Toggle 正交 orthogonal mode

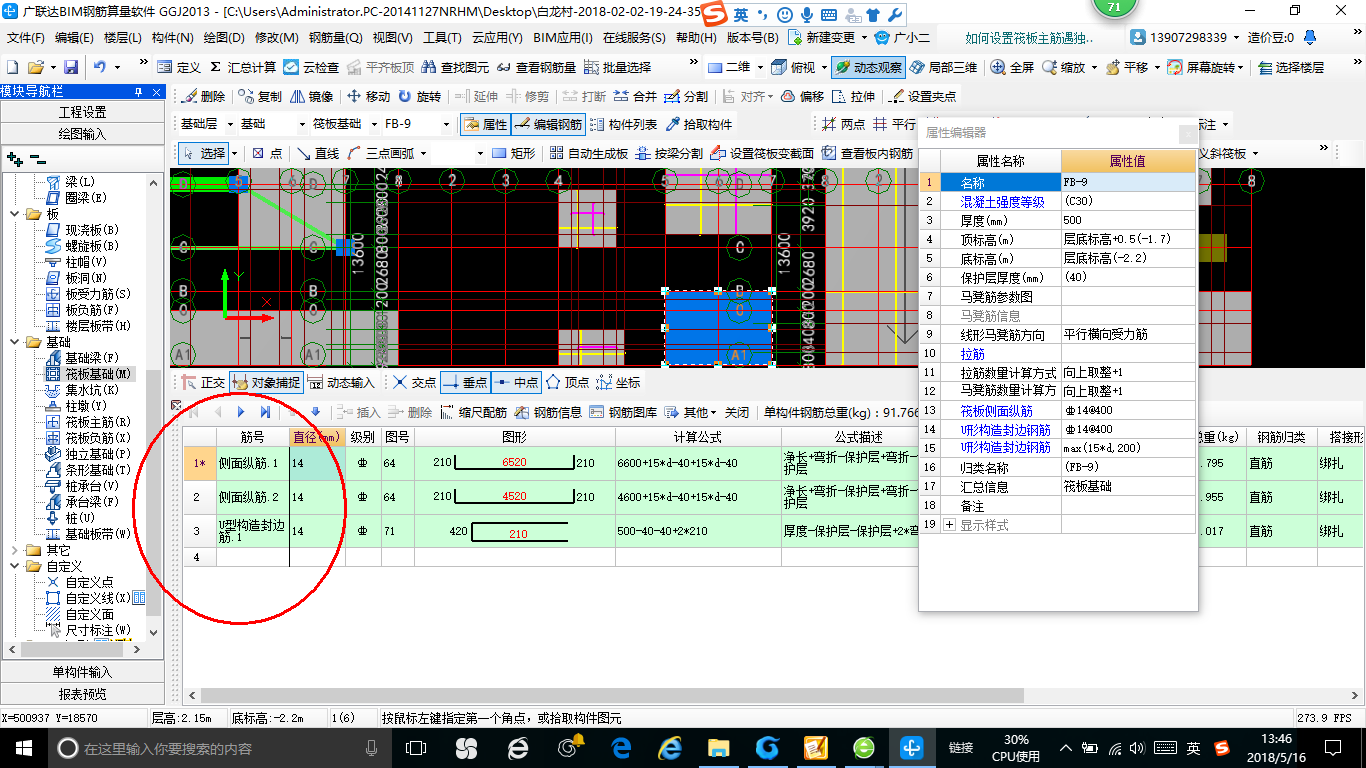201,382
